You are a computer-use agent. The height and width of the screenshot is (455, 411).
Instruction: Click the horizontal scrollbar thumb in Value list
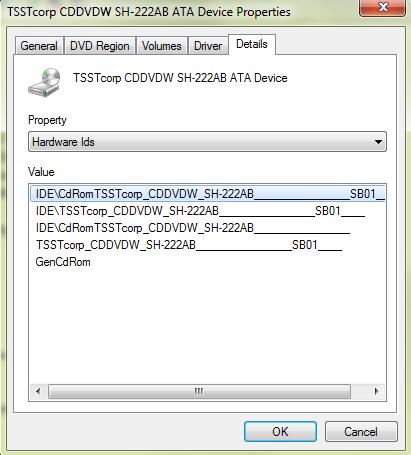(x=199, y=391)
